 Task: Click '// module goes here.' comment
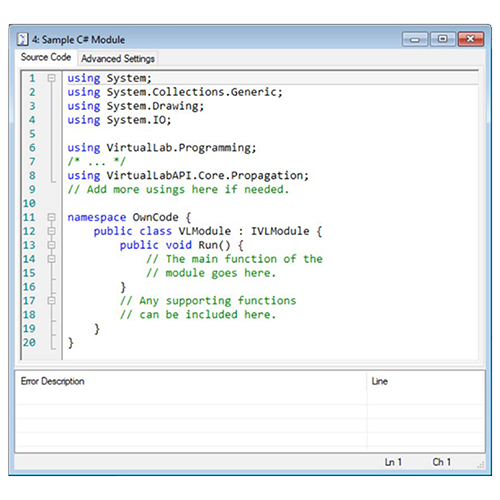[x=211, y=273]
